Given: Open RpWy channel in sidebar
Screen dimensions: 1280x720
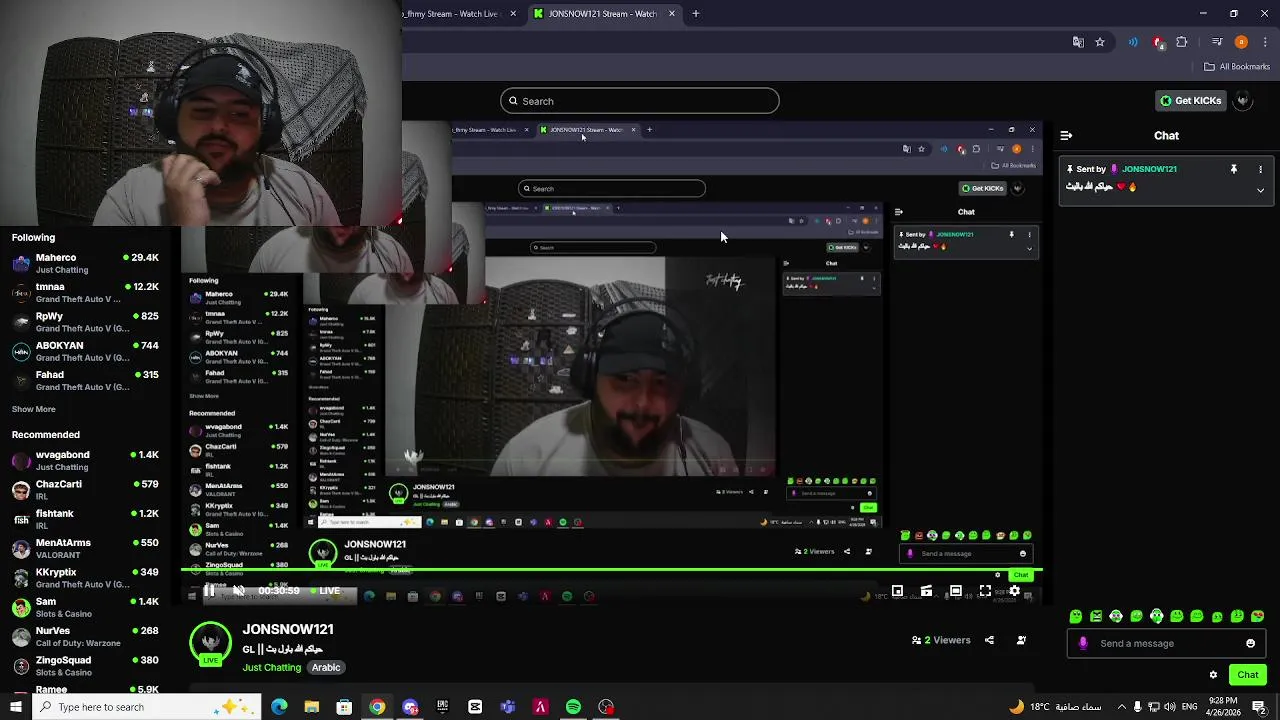Looking at the screenshot, I should point(85,322).
